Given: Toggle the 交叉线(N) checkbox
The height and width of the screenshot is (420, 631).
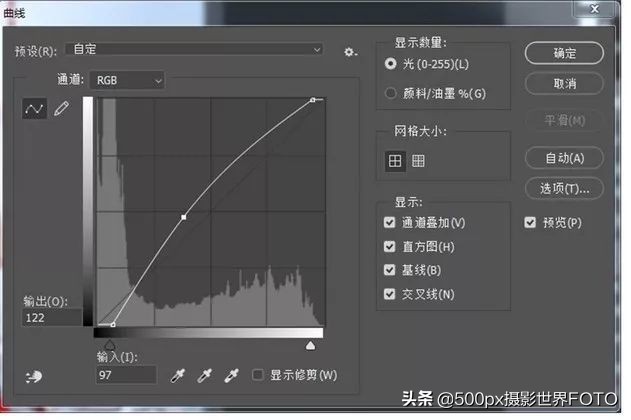Looking at the screenshot, I should (389, 294).
